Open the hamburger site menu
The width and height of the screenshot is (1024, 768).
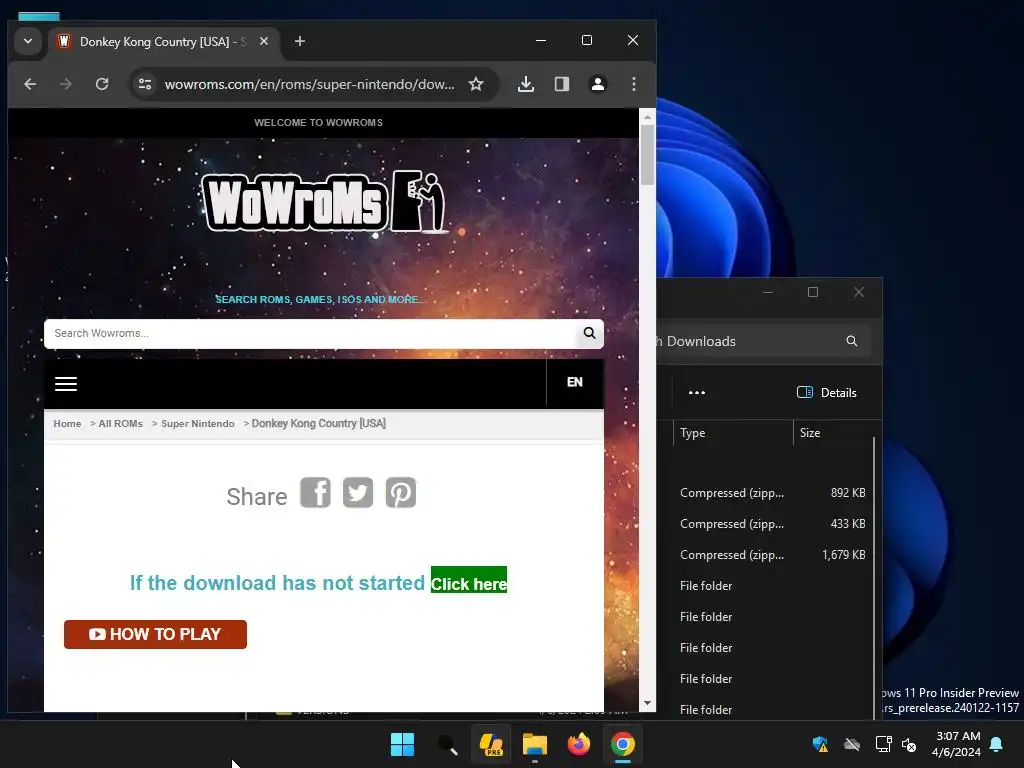pos(66,384)
